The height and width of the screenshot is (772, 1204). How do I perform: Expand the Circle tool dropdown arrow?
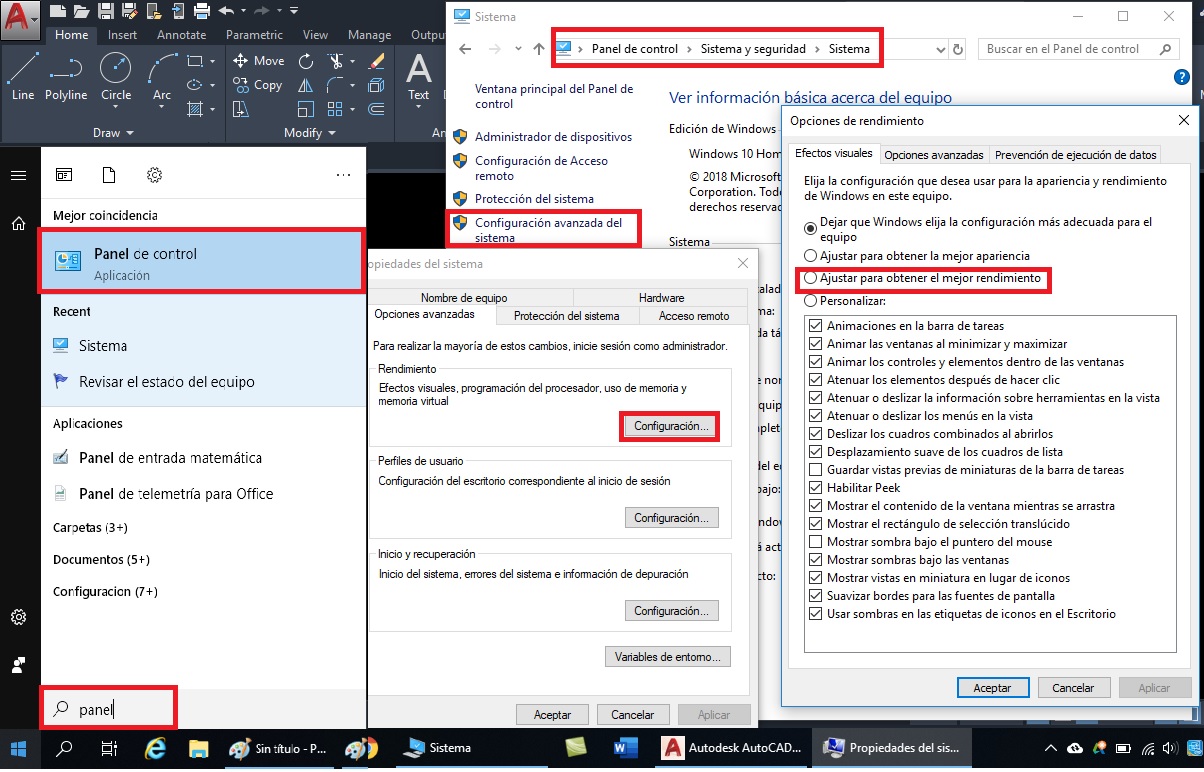pyautogui.click(x=115, y=107)
